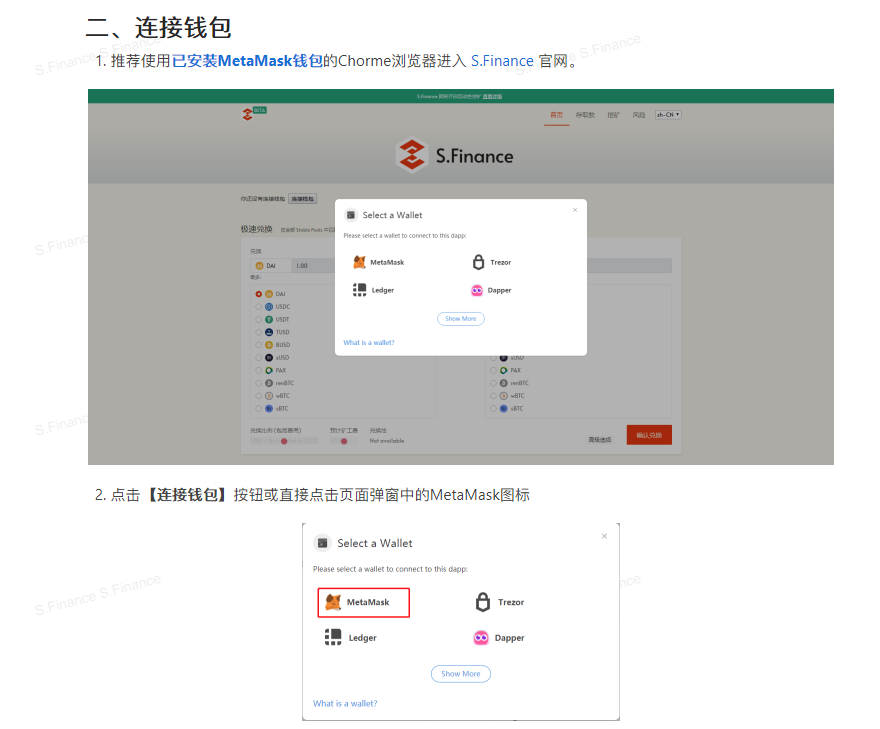Click the Trezor wallet icon
The image size is (880, 729).
point(478,262)
